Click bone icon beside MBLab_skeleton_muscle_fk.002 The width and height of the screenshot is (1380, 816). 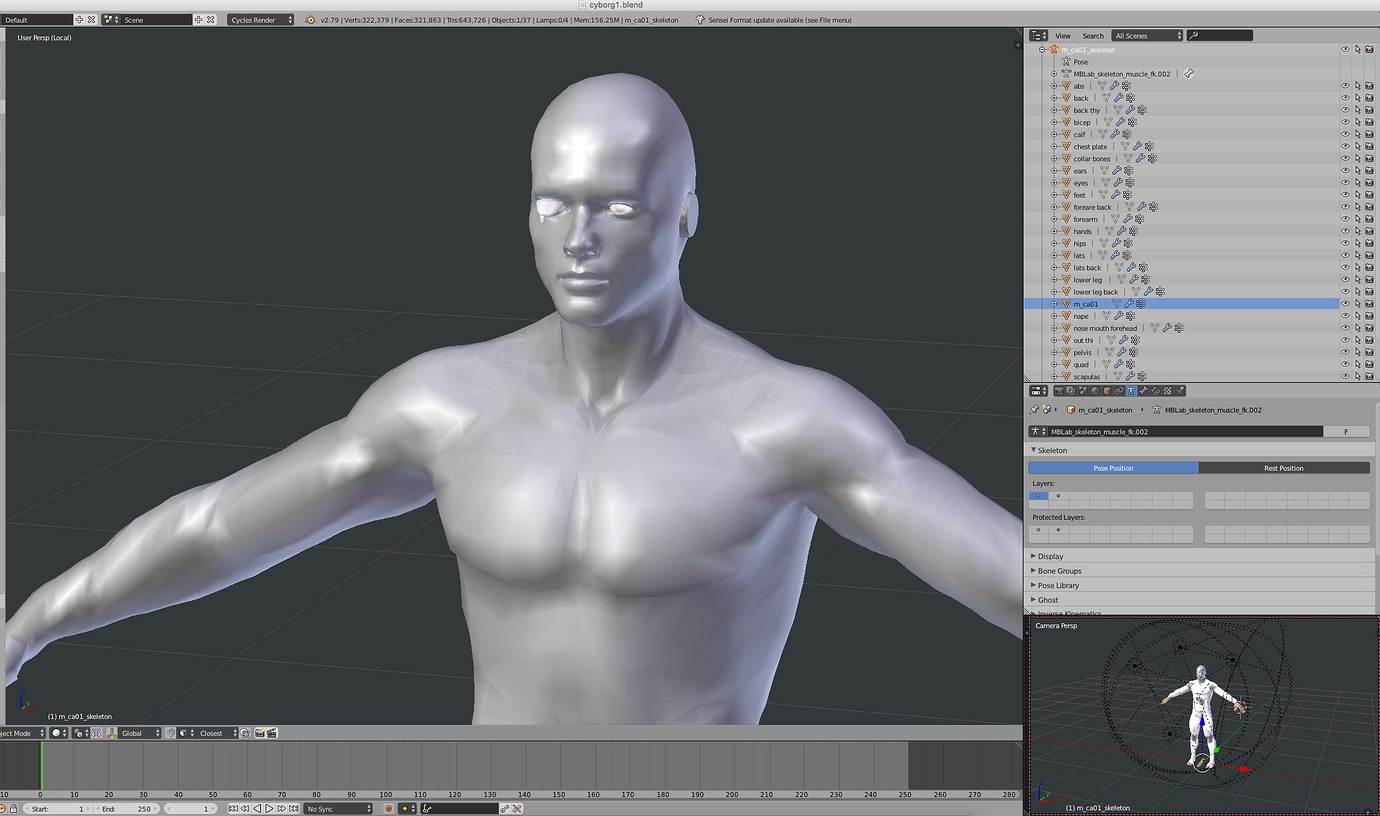[x=1189, y=74]
